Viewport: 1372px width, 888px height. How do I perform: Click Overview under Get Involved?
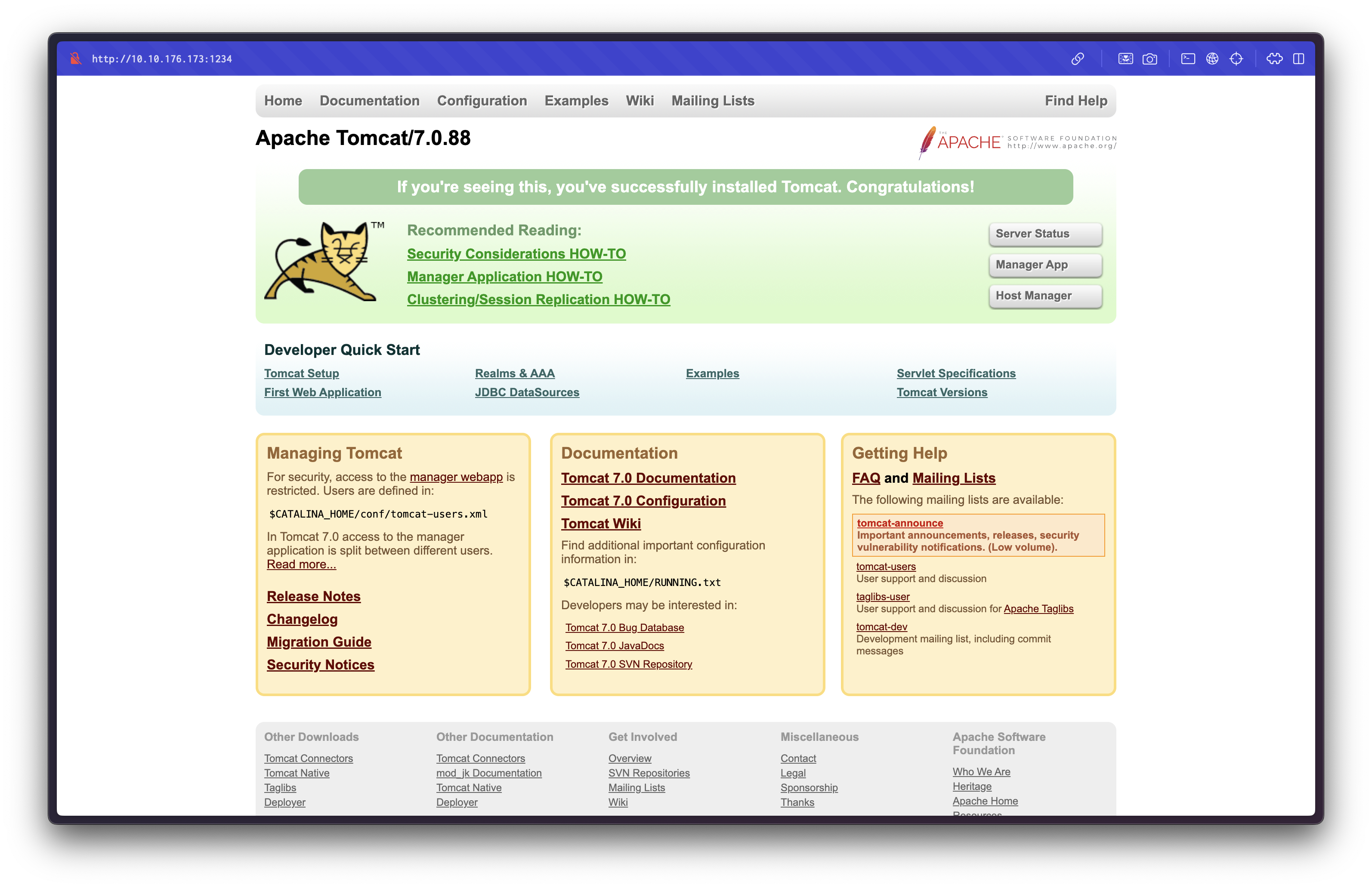pyautogui.click(x=630, y=759)
